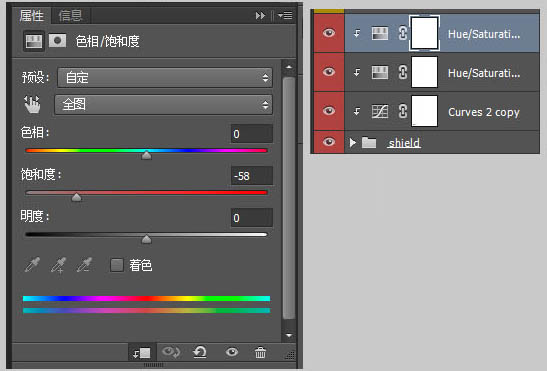Open the Properties panel flyout menu

point(285,15)
